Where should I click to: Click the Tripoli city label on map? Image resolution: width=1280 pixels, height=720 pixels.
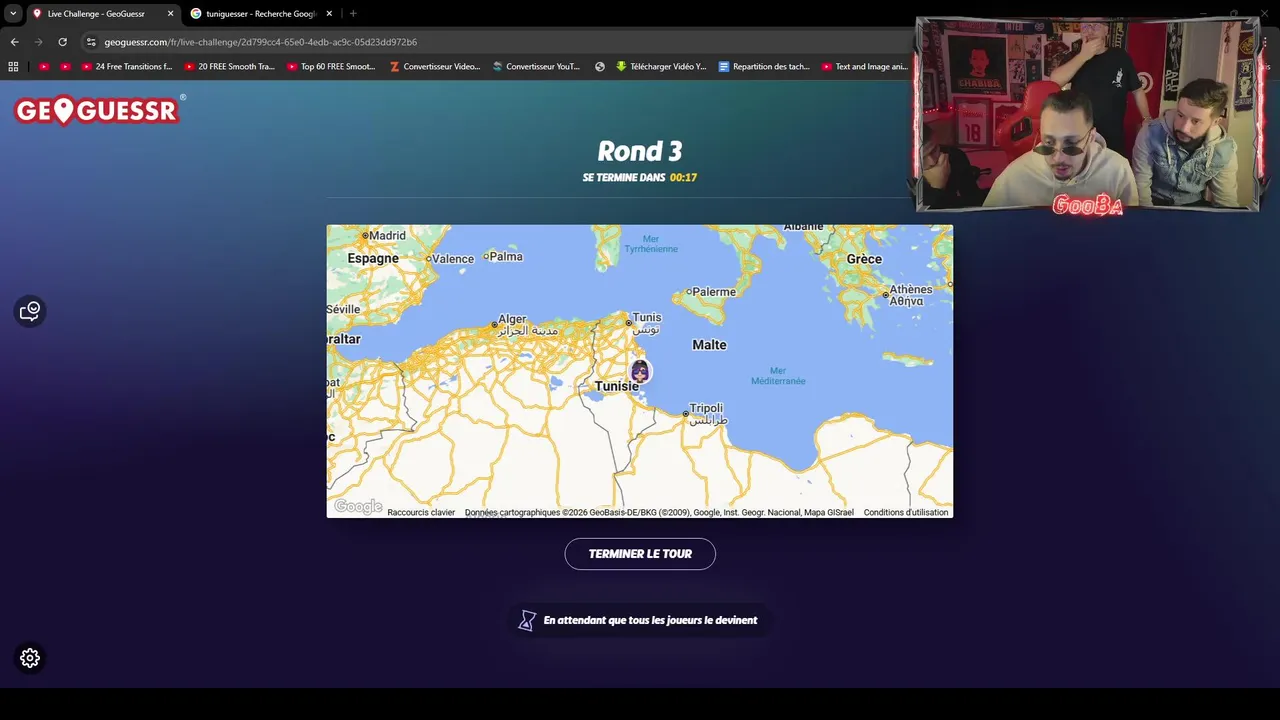[x=706, y=408]
